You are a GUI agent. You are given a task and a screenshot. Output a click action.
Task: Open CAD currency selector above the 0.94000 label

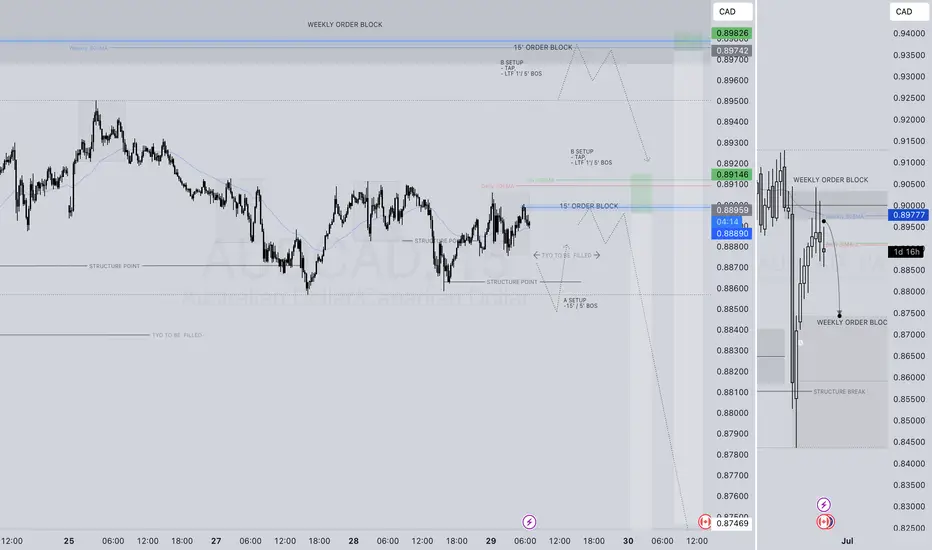909,11
